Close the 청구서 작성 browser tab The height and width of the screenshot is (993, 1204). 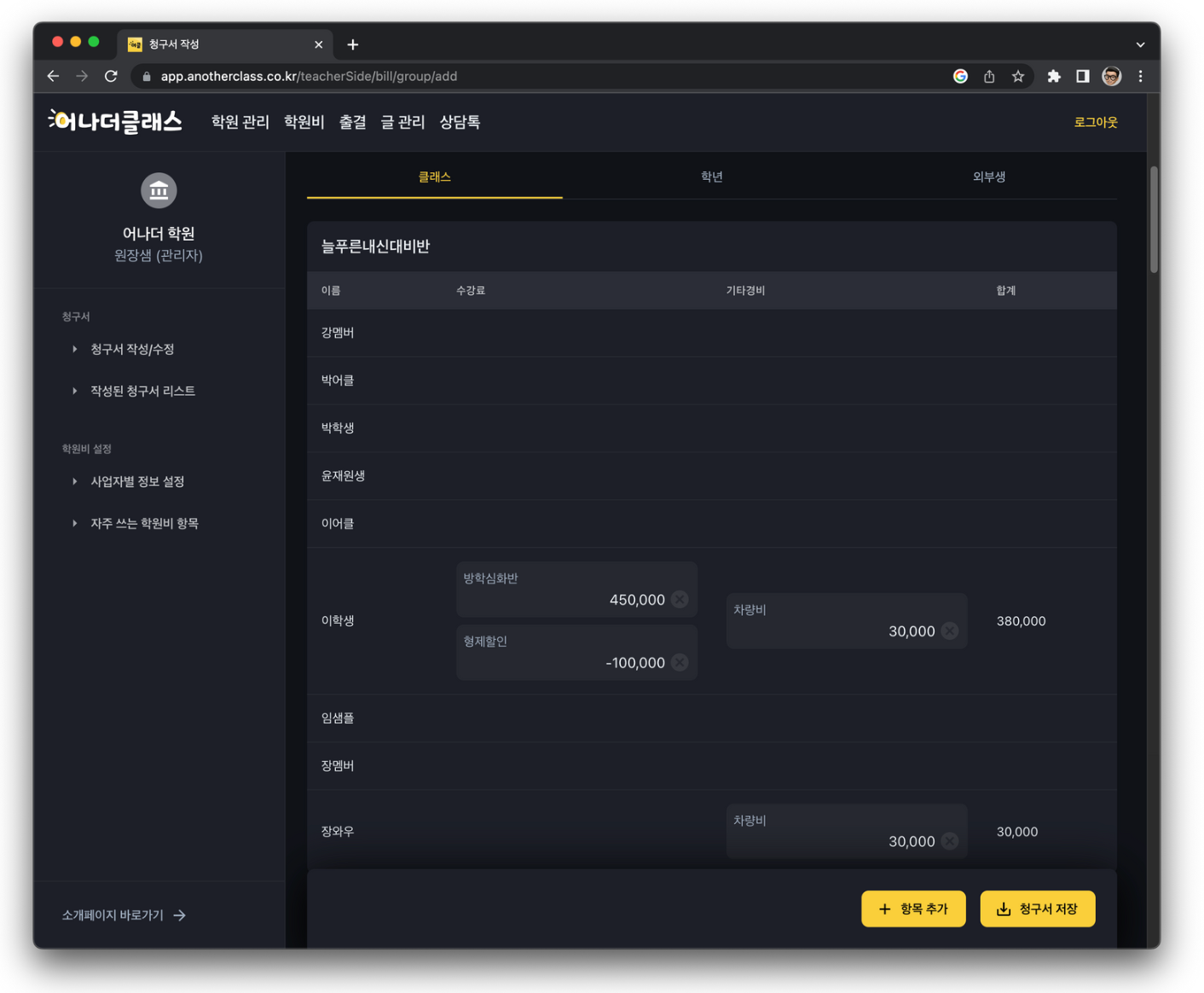click(x=318, y=44)
